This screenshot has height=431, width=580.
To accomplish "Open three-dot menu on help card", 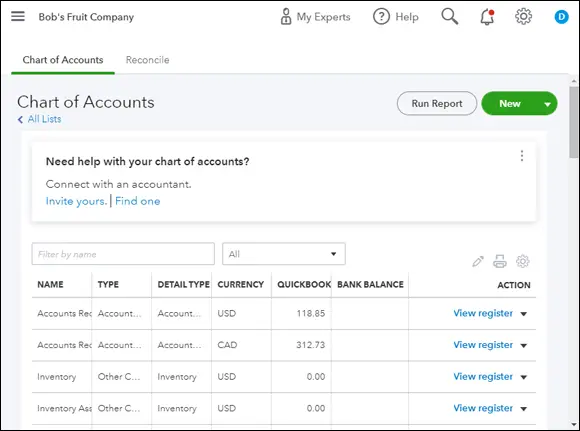I will point(522,156).
